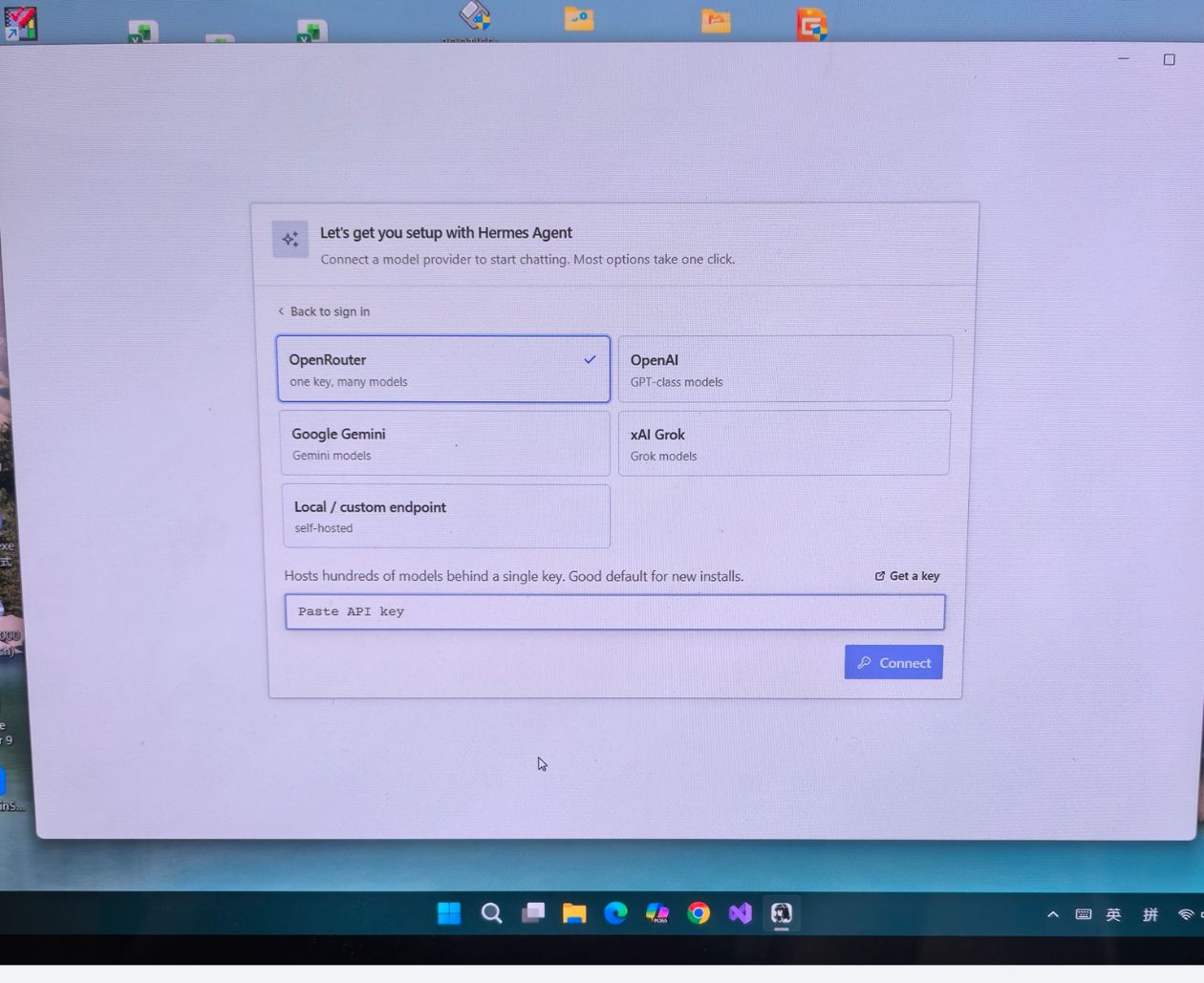
Task: Minimize the Hermes Agent window
Action: pyautogui.click(x=1124, y=59)
